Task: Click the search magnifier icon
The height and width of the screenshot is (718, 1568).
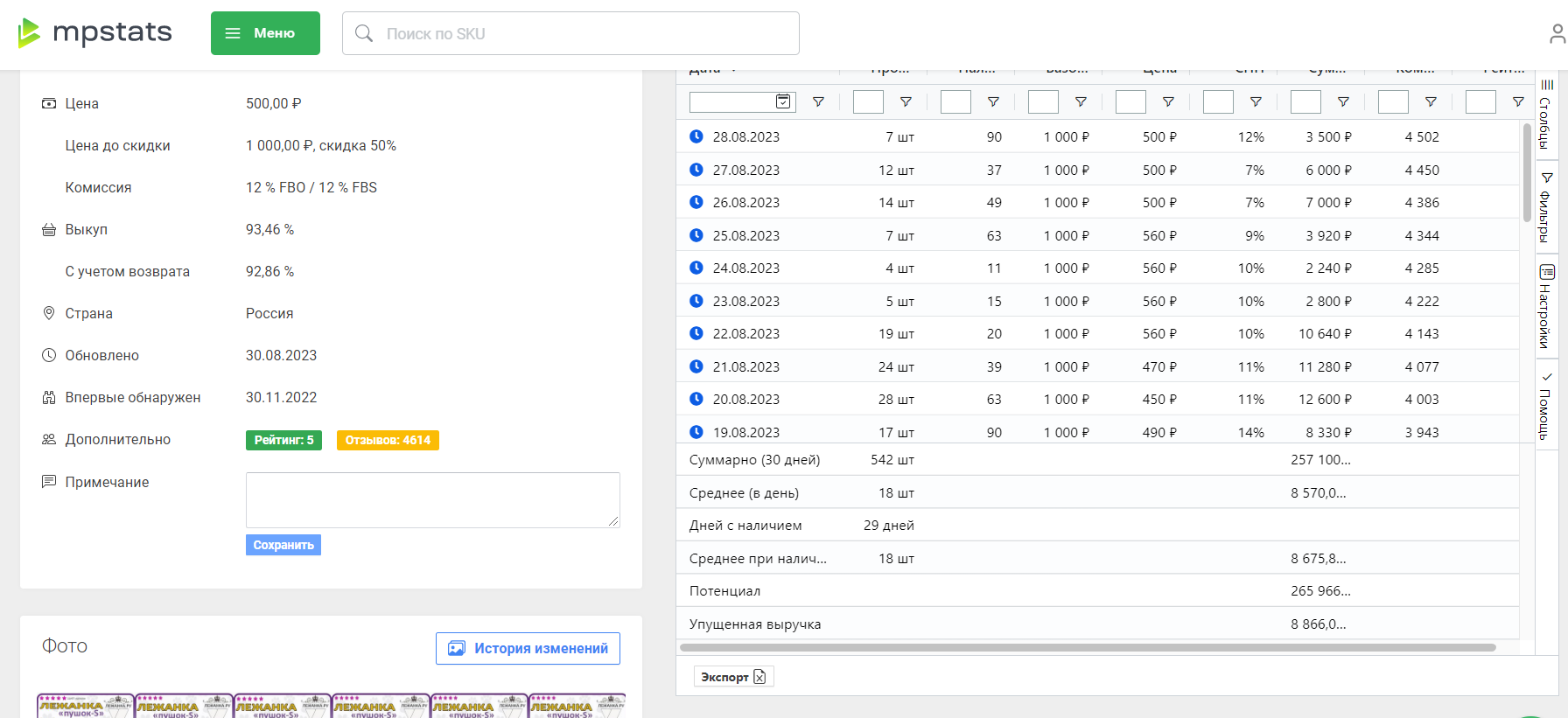Action: click(364, 33)
